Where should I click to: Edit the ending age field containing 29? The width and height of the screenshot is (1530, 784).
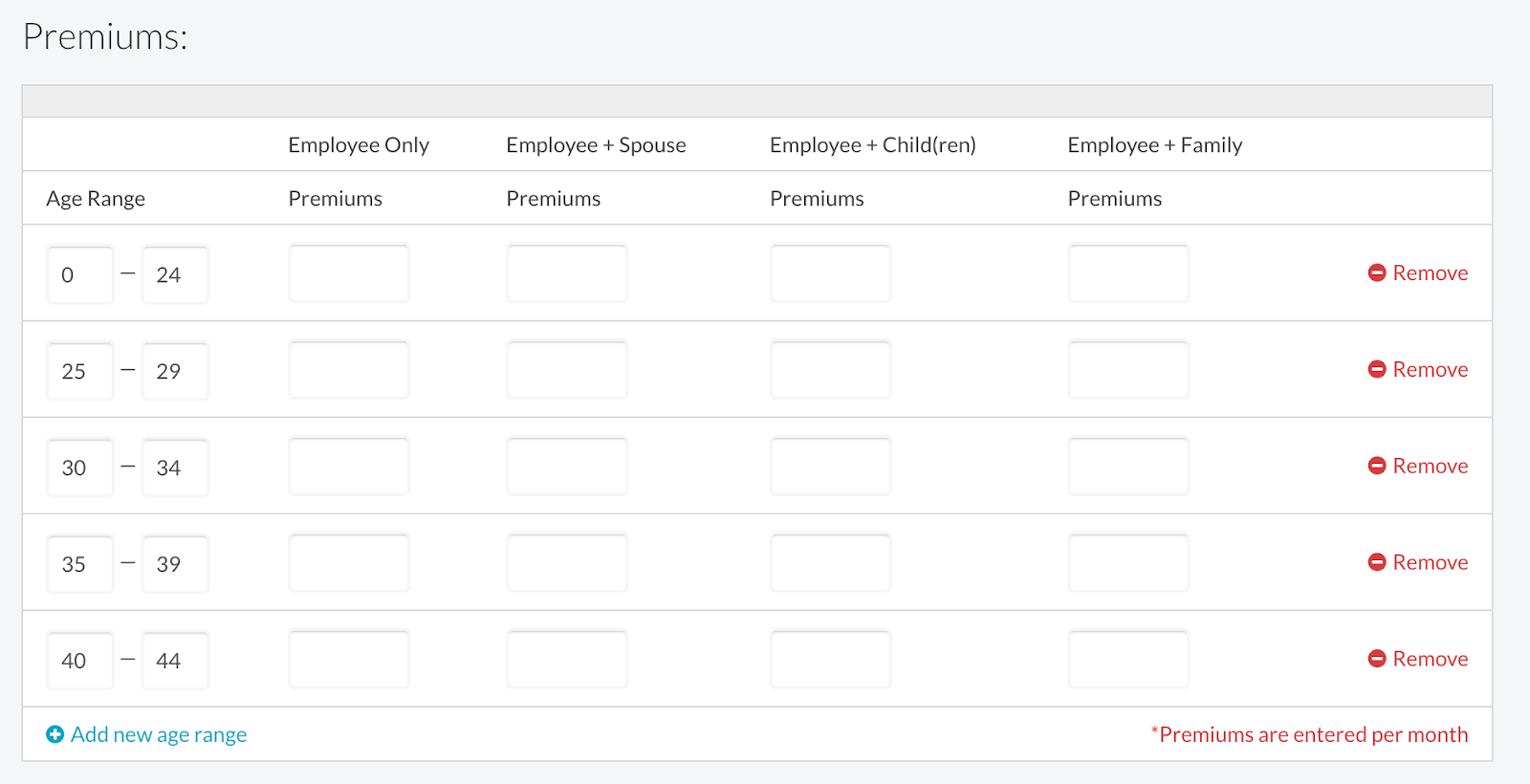(175, 371)
